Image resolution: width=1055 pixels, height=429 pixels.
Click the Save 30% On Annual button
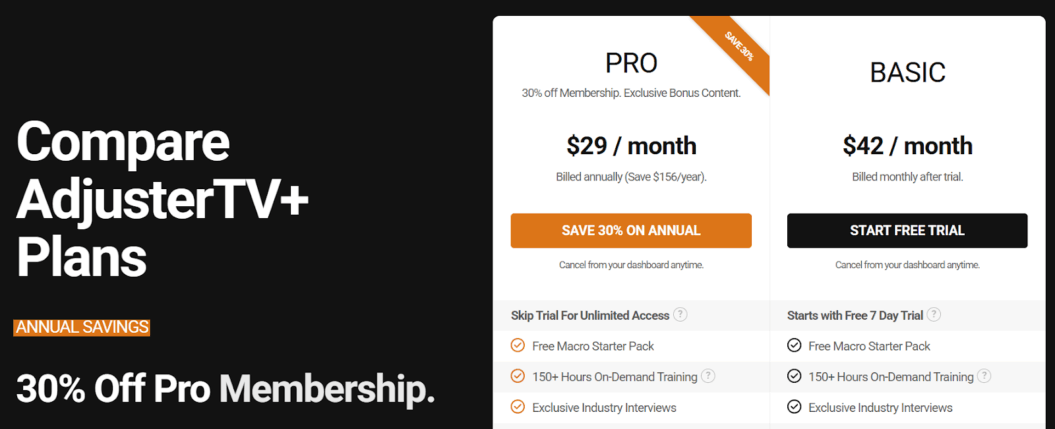pyautogui.click(x=630, y=231)
